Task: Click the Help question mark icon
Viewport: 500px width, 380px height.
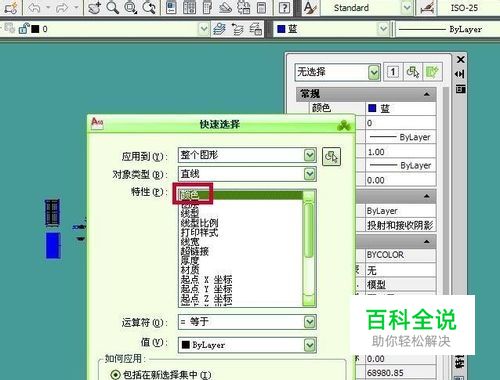Action: click(284, 7)
